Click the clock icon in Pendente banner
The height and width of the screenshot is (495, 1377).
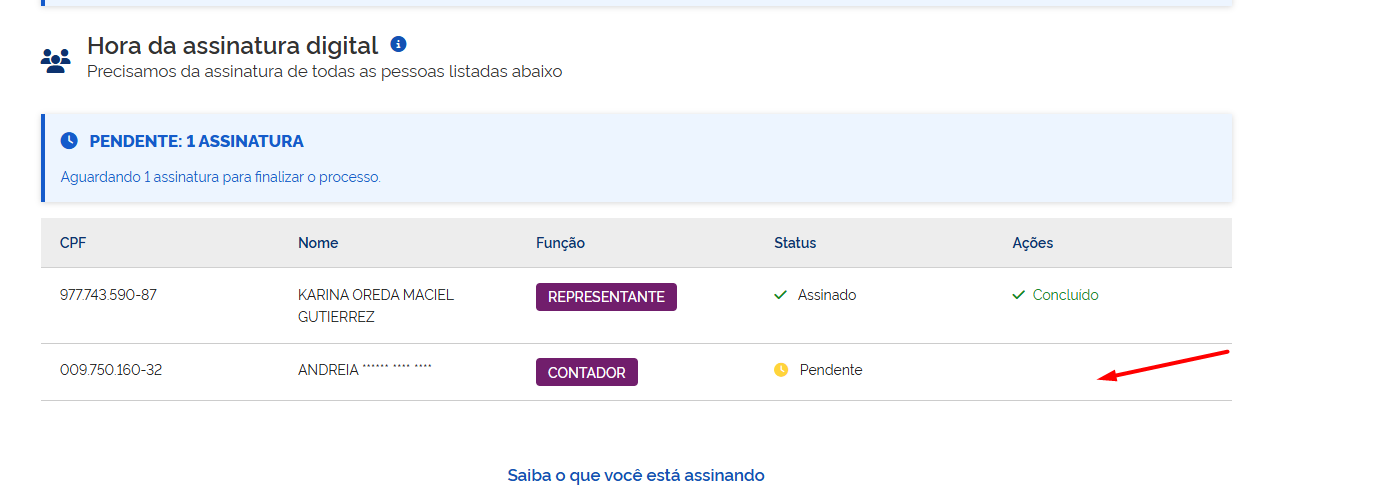point(69,141)
